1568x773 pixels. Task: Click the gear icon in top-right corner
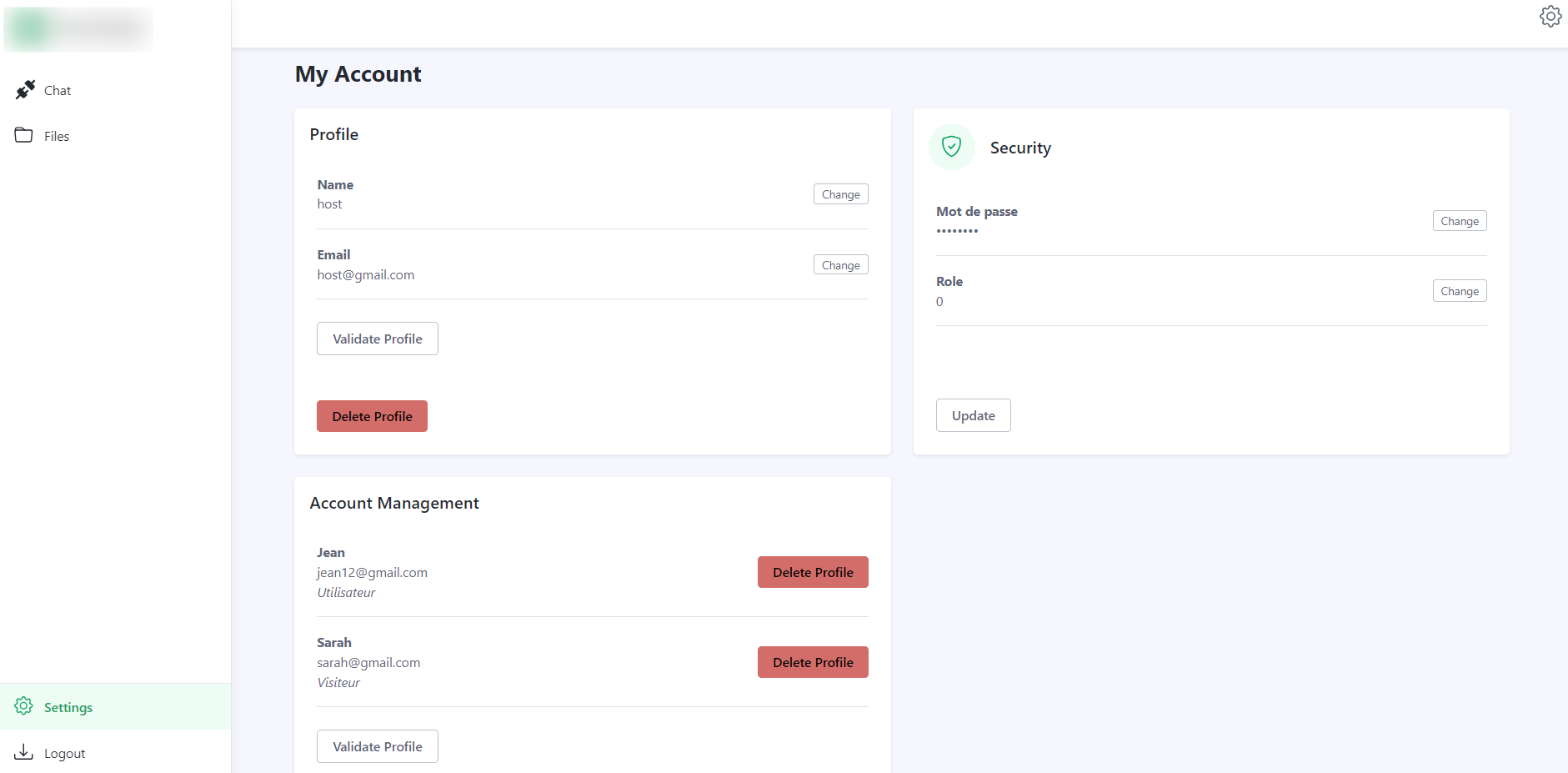tap(1550, 17)
